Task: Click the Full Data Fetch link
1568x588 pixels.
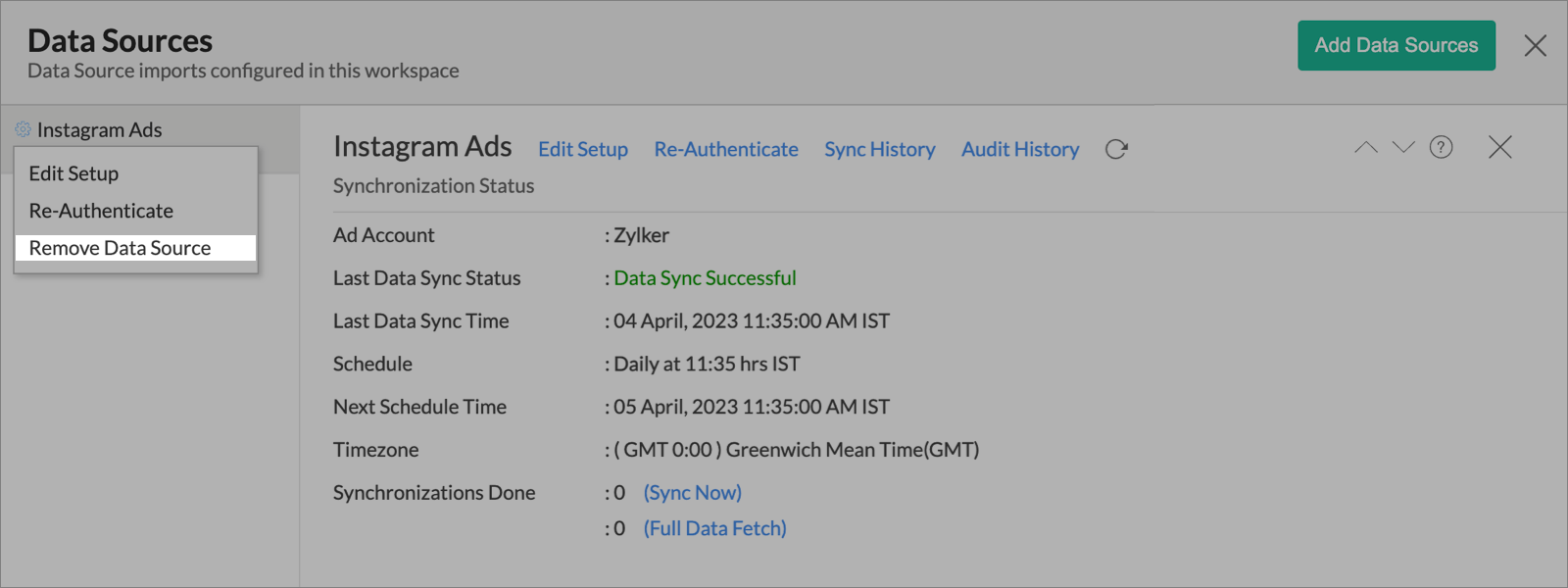Action: pyautogui.click(x=714, y=528)
